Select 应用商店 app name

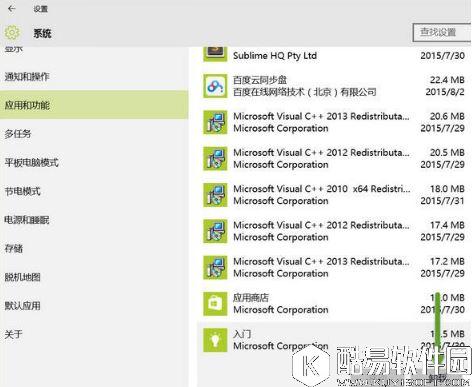point(251,298)
